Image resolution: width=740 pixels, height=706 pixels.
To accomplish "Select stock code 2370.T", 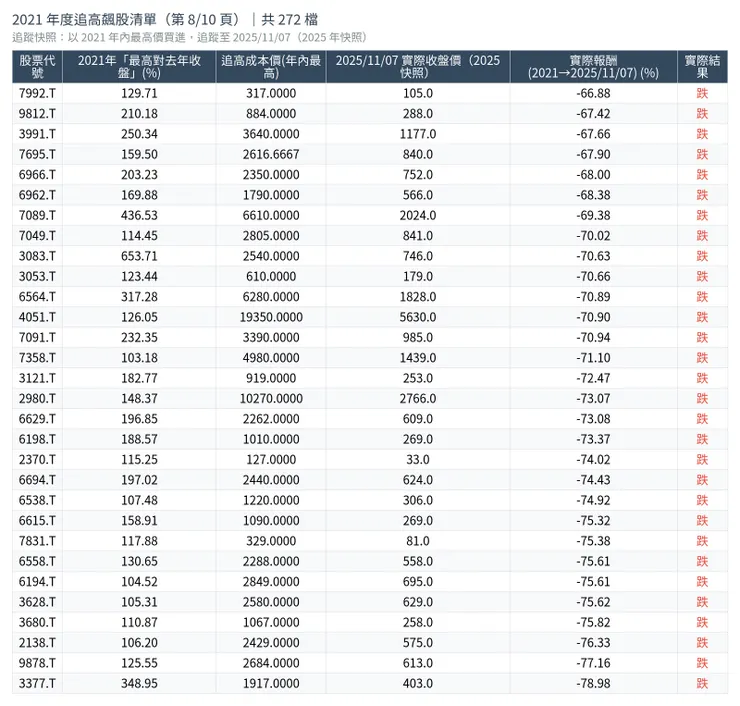I will coord(37,459).
